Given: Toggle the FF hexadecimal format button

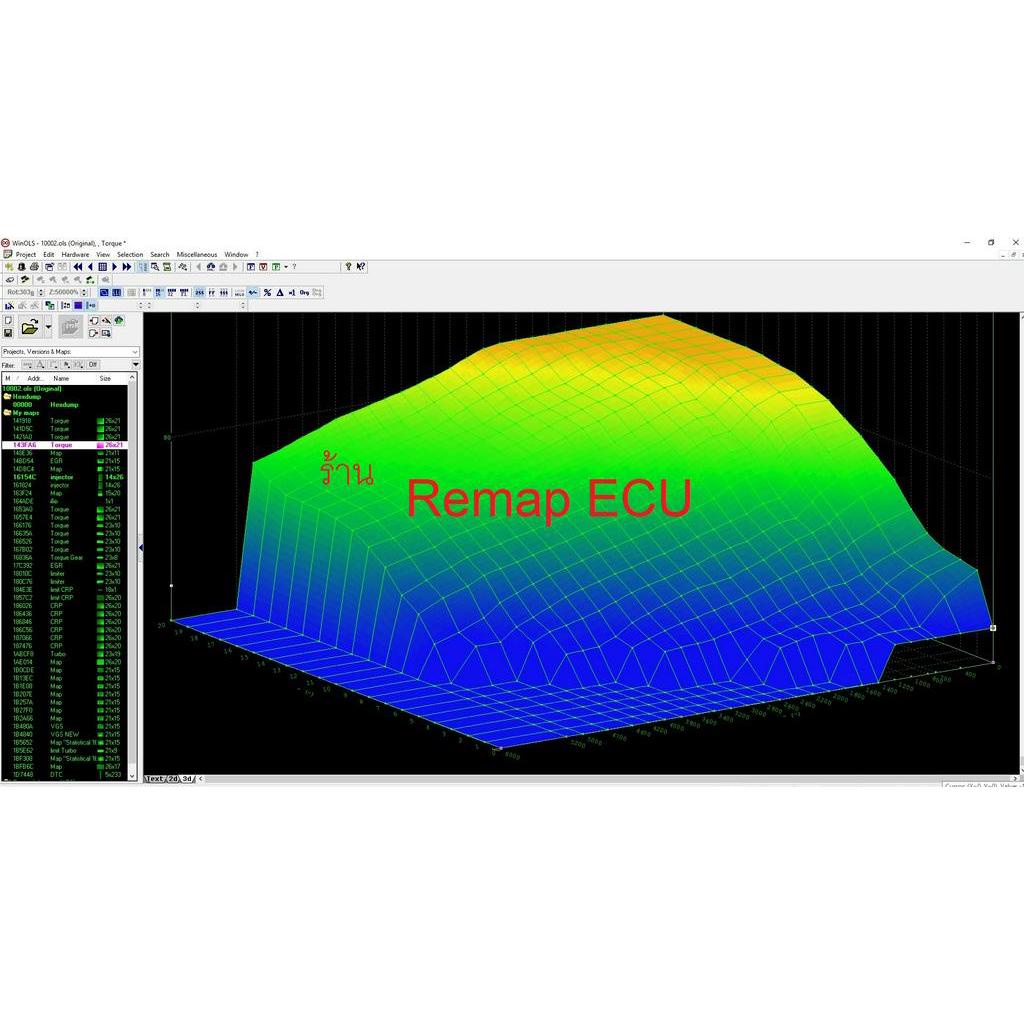Looking at the screenshot, I should [x=211, y=292].
